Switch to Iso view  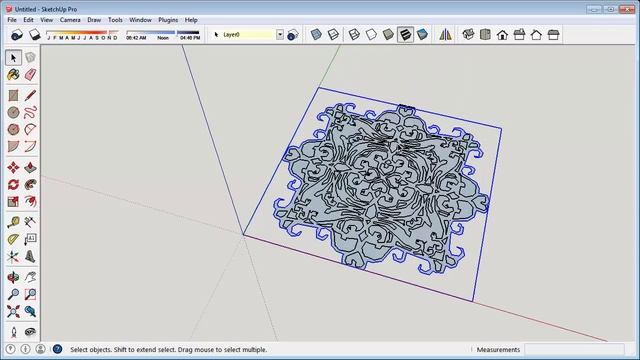click(x=468, y=34)
